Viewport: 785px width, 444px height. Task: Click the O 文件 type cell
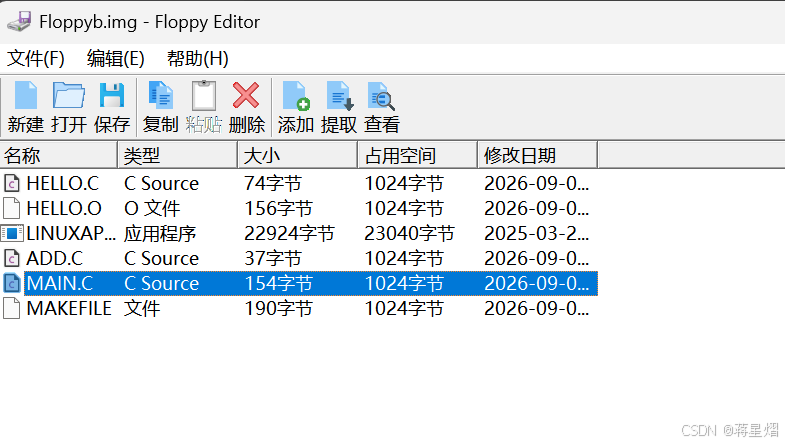tap(152, 209)
